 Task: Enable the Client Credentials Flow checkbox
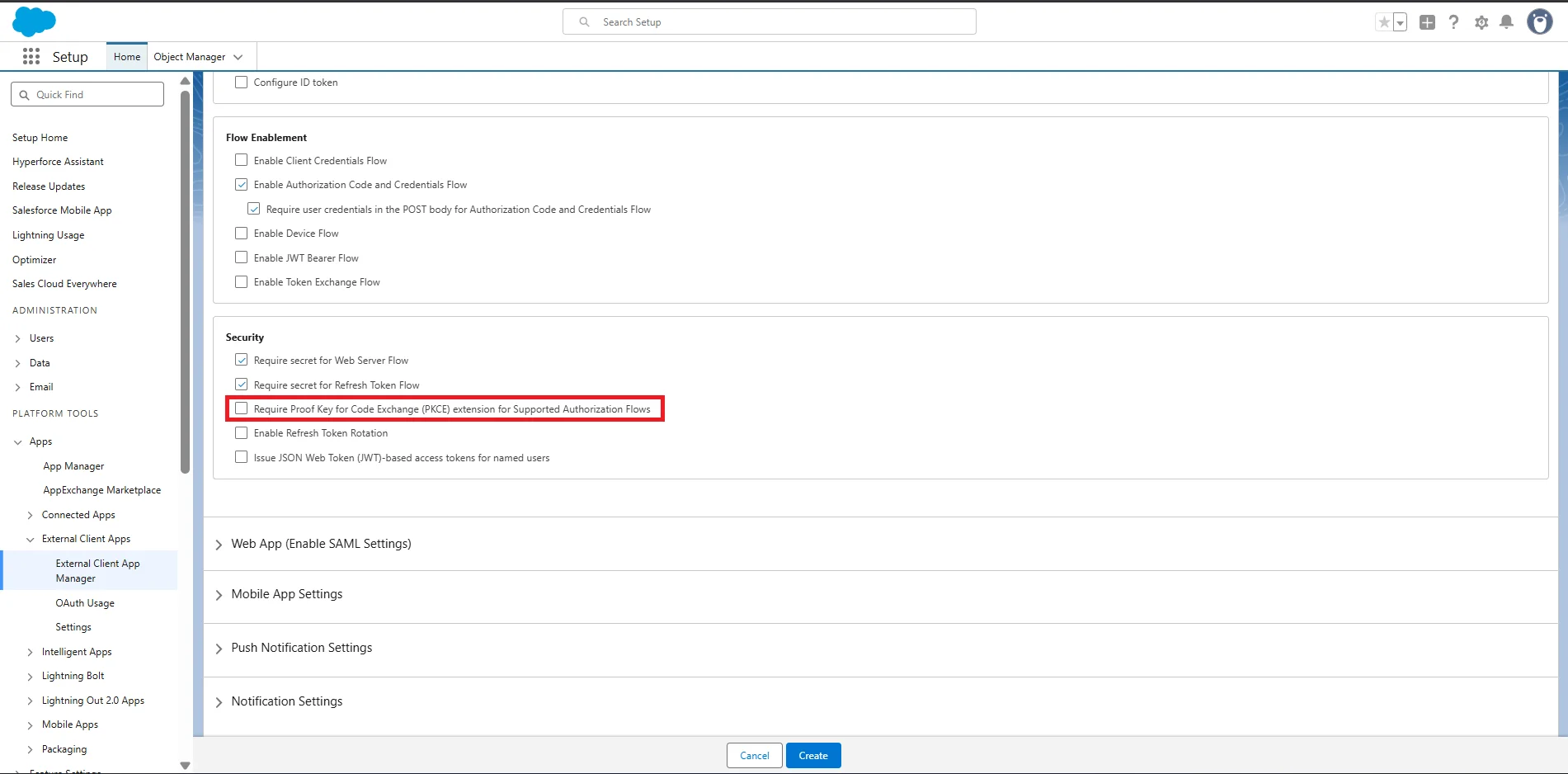(x=241, y=159)
